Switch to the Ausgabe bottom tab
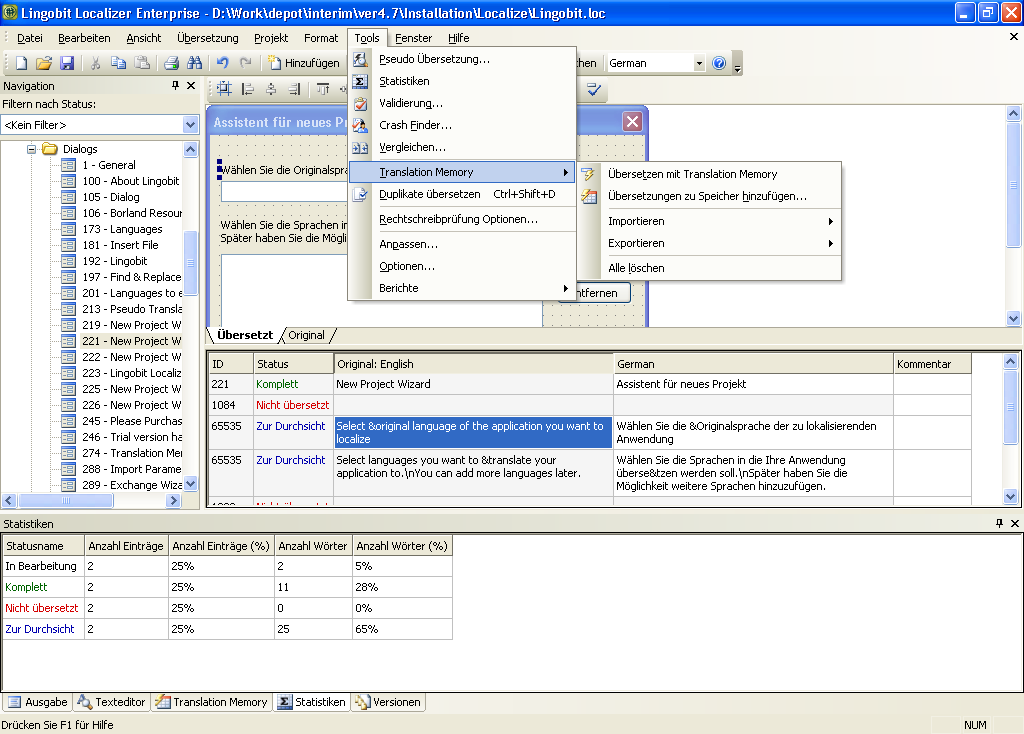Viewport: 1024px width, 734px height. [x=39, y=702]
